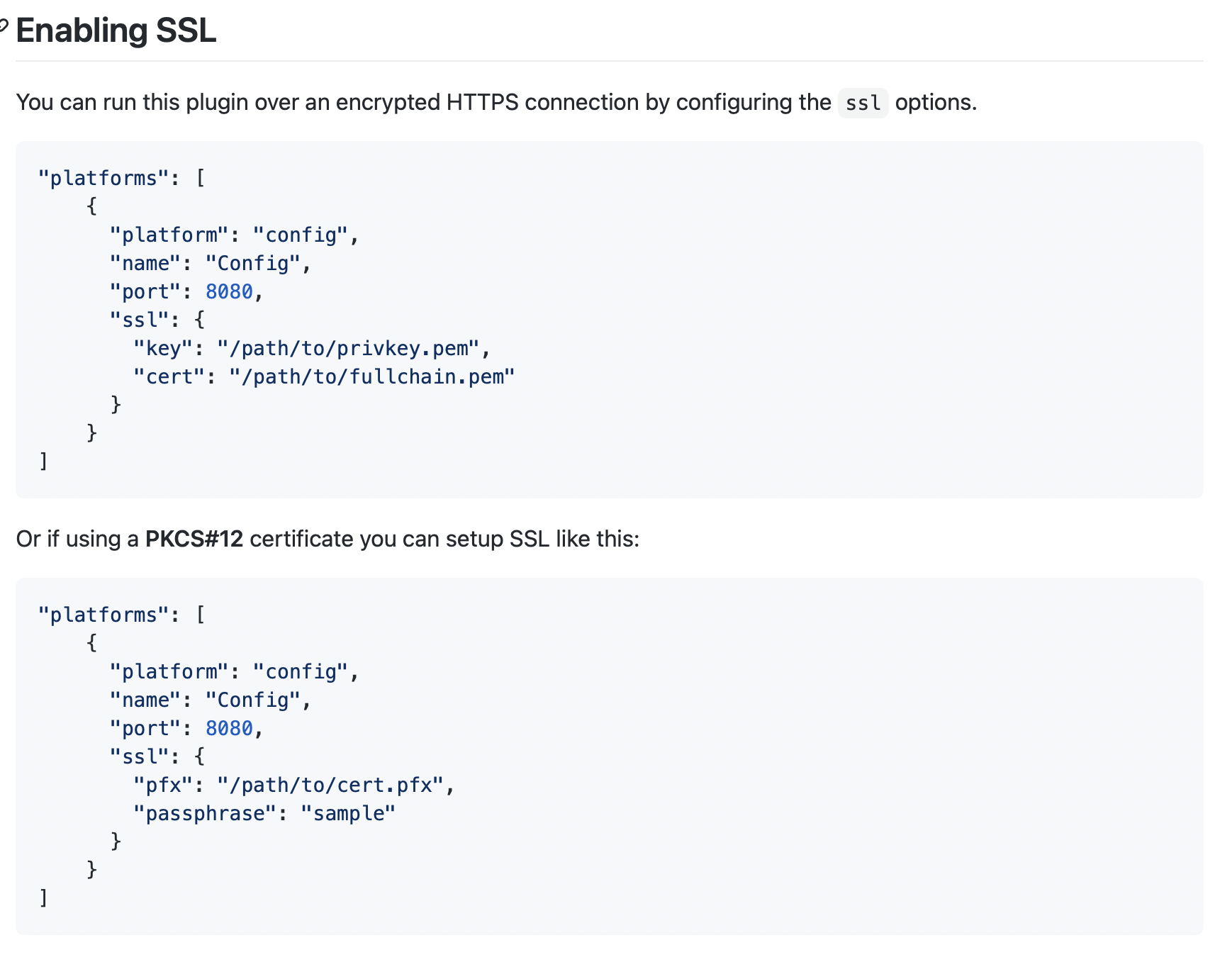Click the "/path/to/fullchain.pem" cert value

[371, 376]
